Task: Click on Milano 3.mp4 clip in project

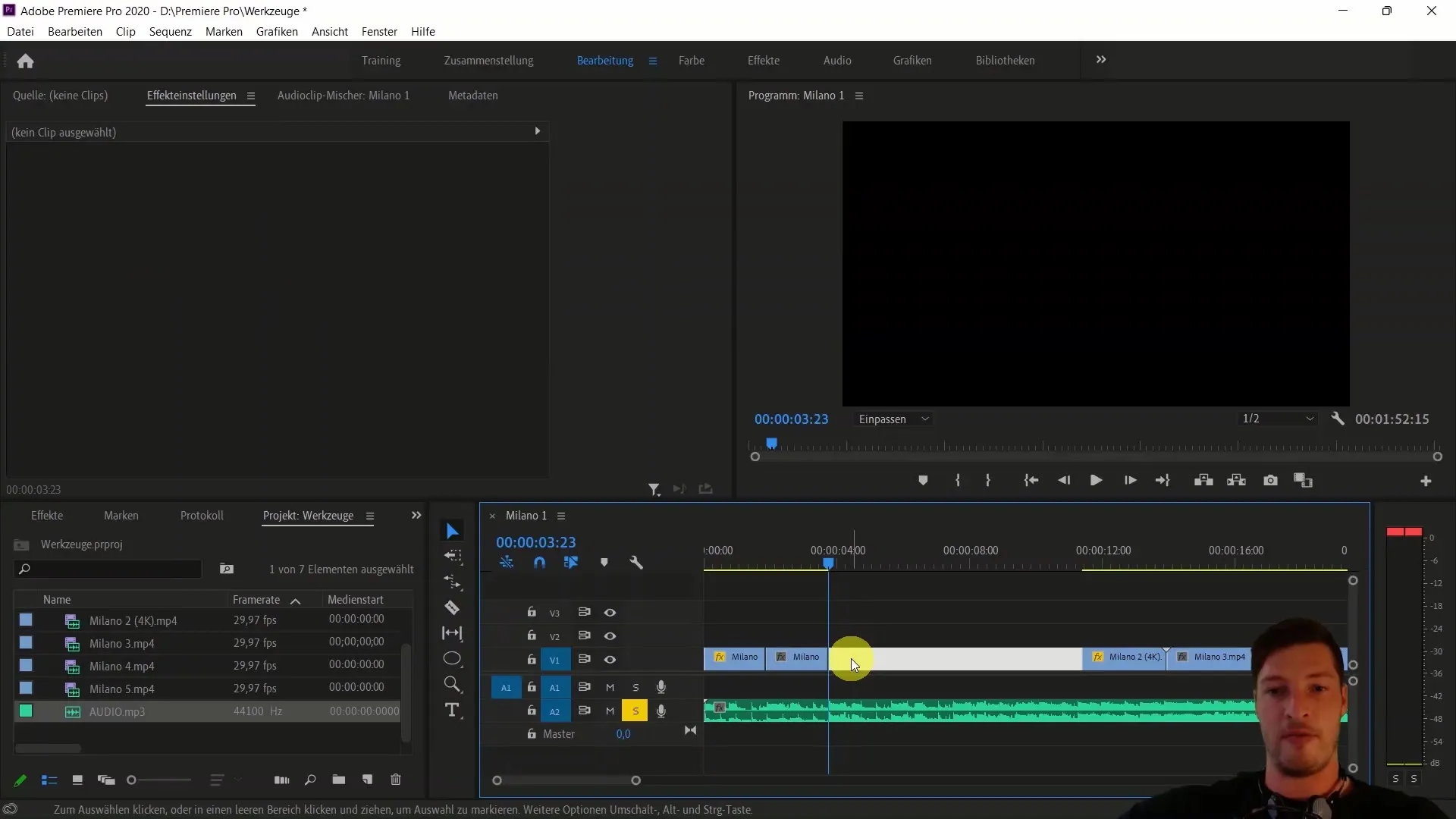Action: [x=121, y=643]
